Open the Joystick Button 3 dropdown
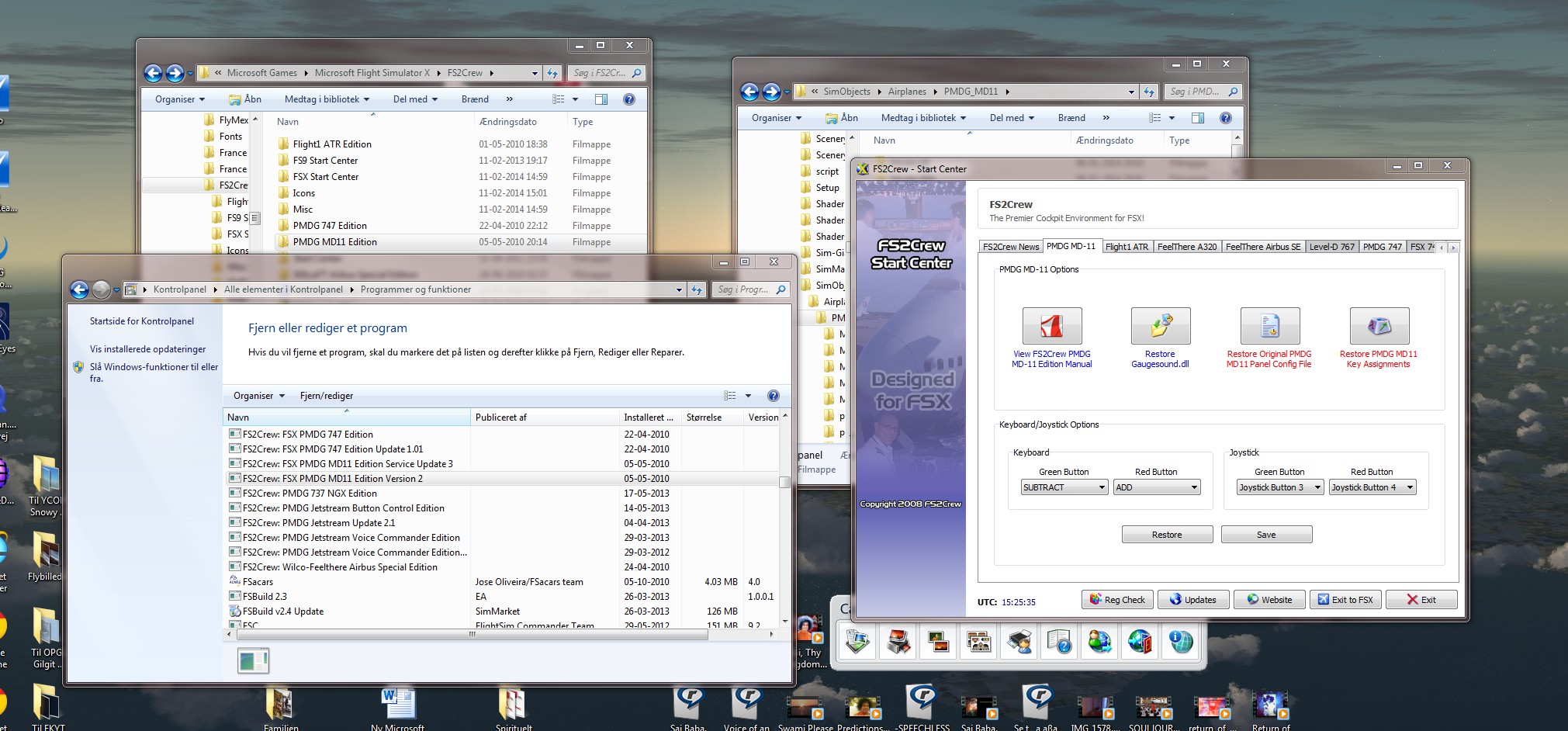This screenshot has height=731, width=1568. coord(1279,487)
